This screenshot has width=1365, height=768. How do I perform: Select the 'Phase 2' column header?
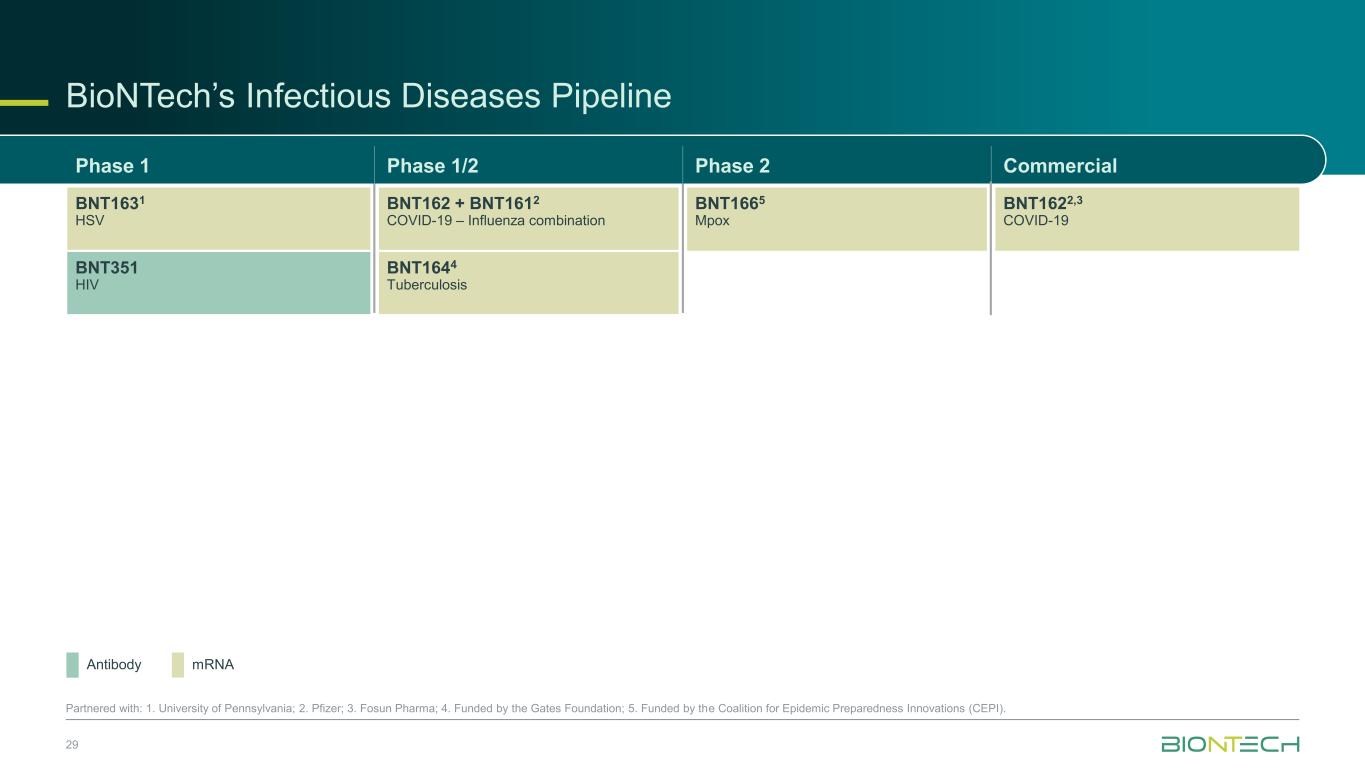[x=732, y=166]
